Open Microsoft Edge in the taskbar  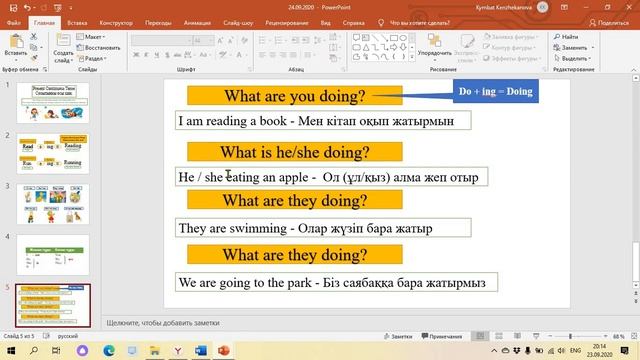109,351
